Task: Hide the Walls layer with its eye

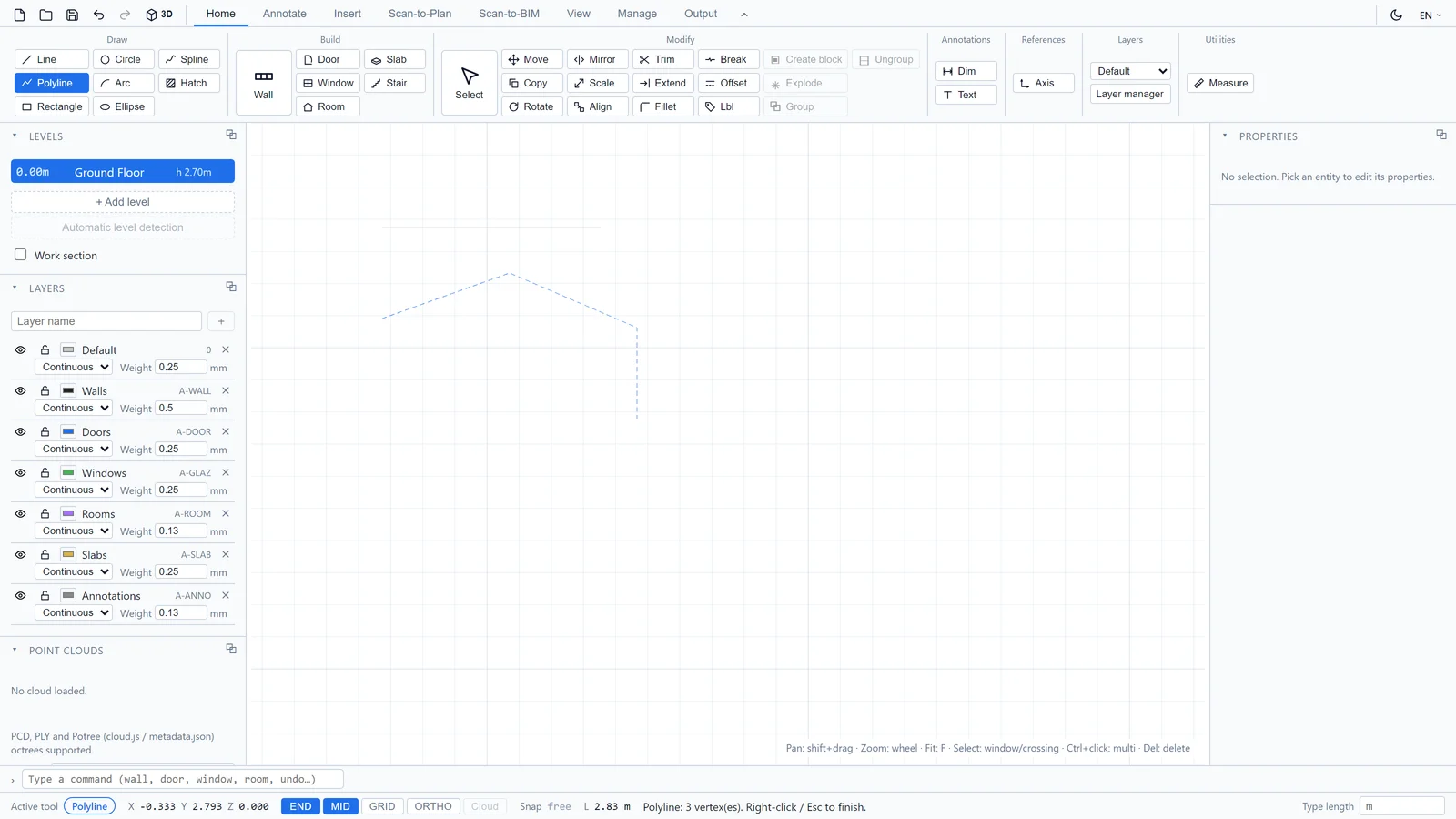Action: tap(20, 390)
